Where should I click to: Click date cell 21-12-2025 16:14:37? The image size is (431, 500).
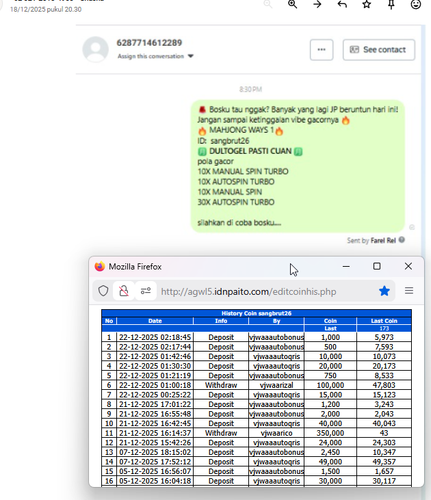pyautogui.click(x=155, y=433)
